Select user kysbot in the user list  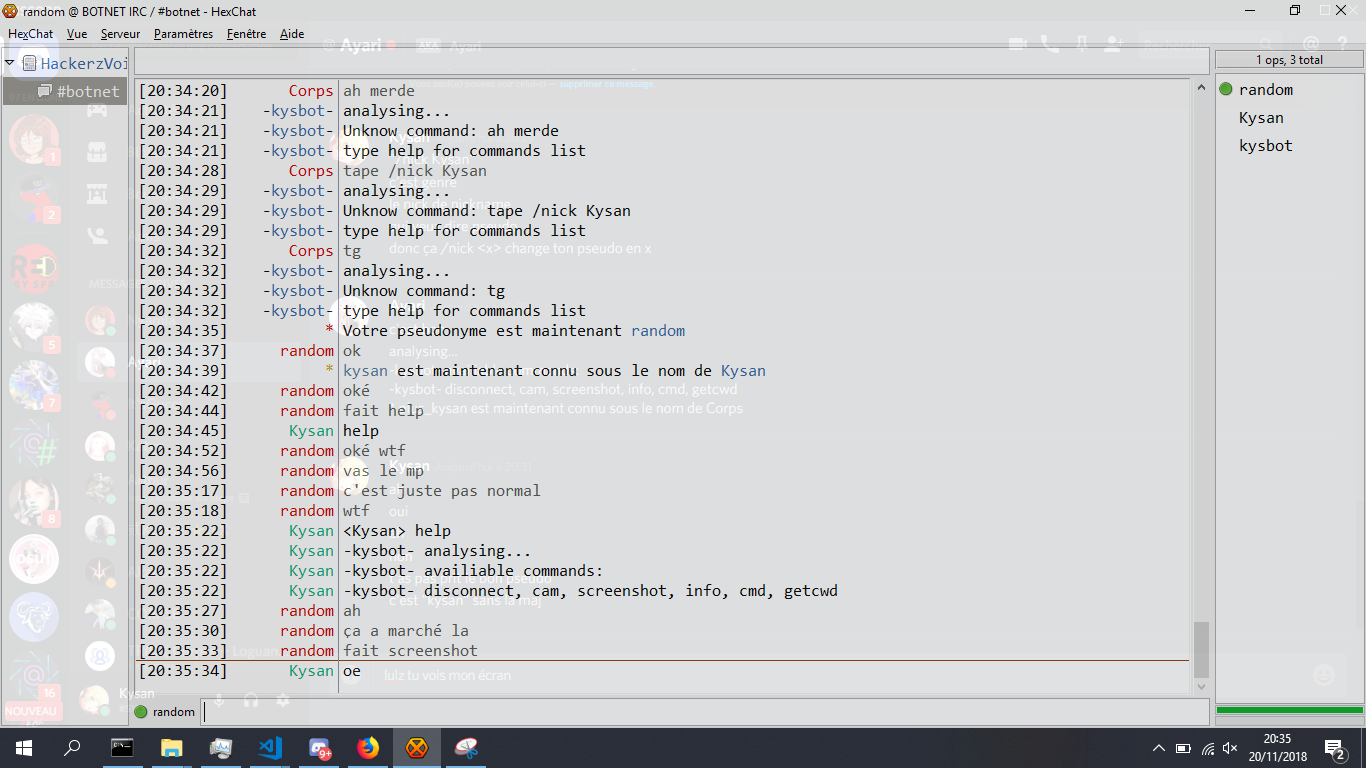[1266, 146]
